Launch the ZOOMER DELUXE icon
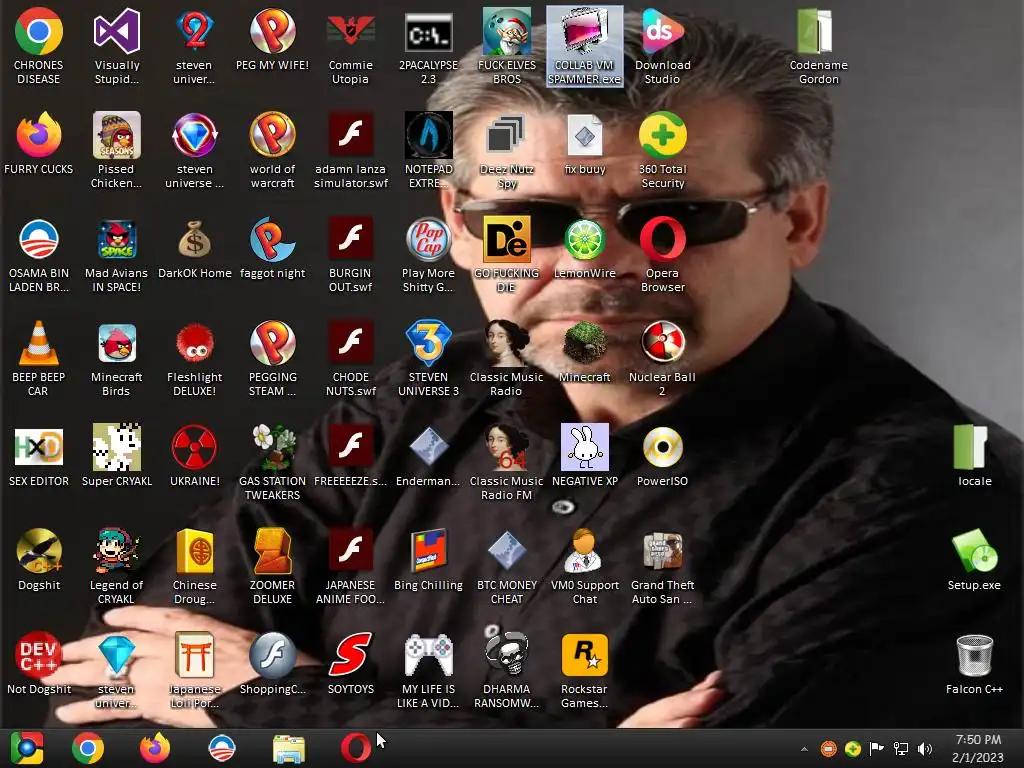The width and height of the screenshot is (1024, 768). point(272,551)
